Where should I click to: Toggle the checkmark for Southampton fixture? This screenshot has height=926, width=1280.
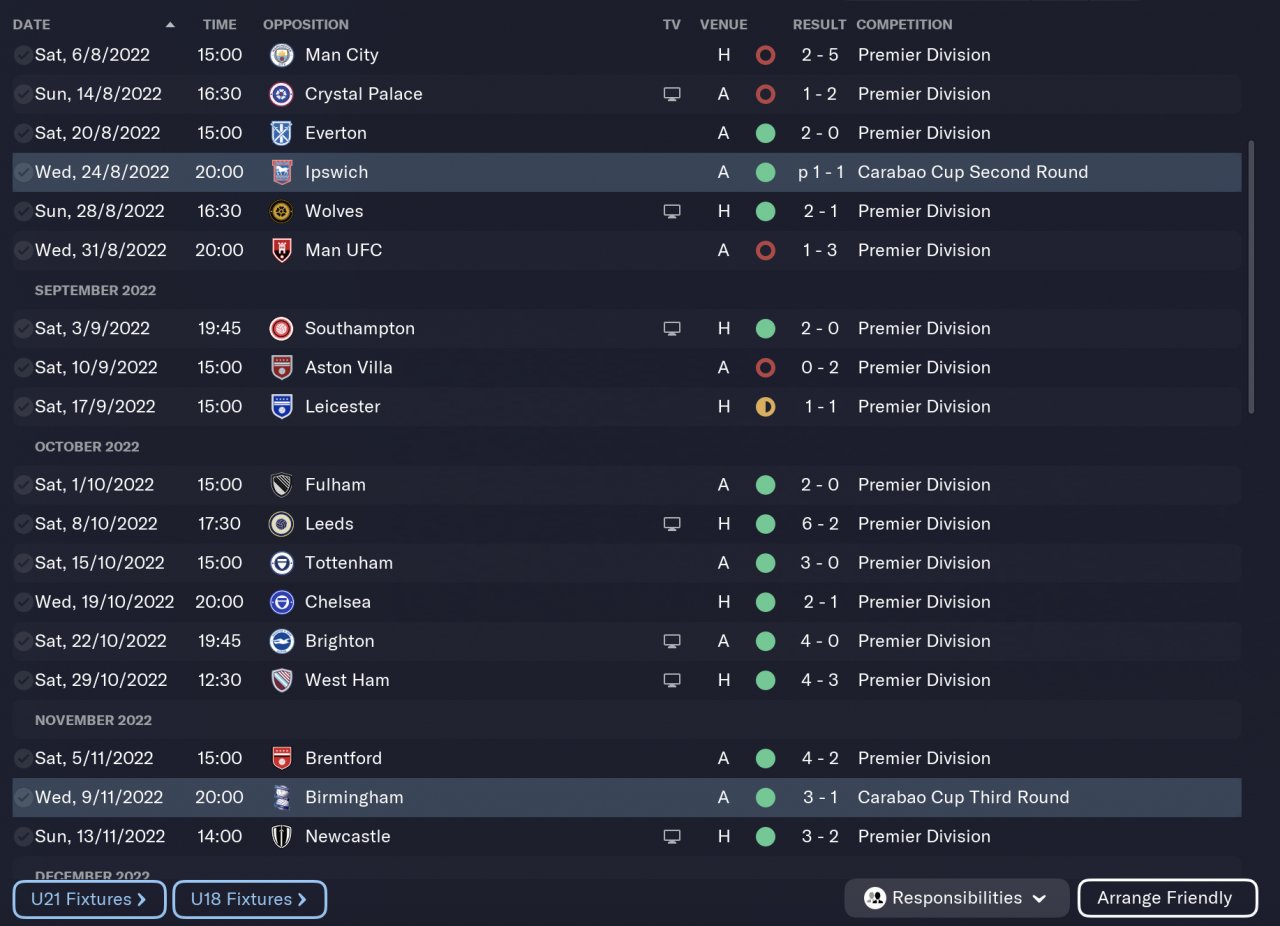pos(23,328)
